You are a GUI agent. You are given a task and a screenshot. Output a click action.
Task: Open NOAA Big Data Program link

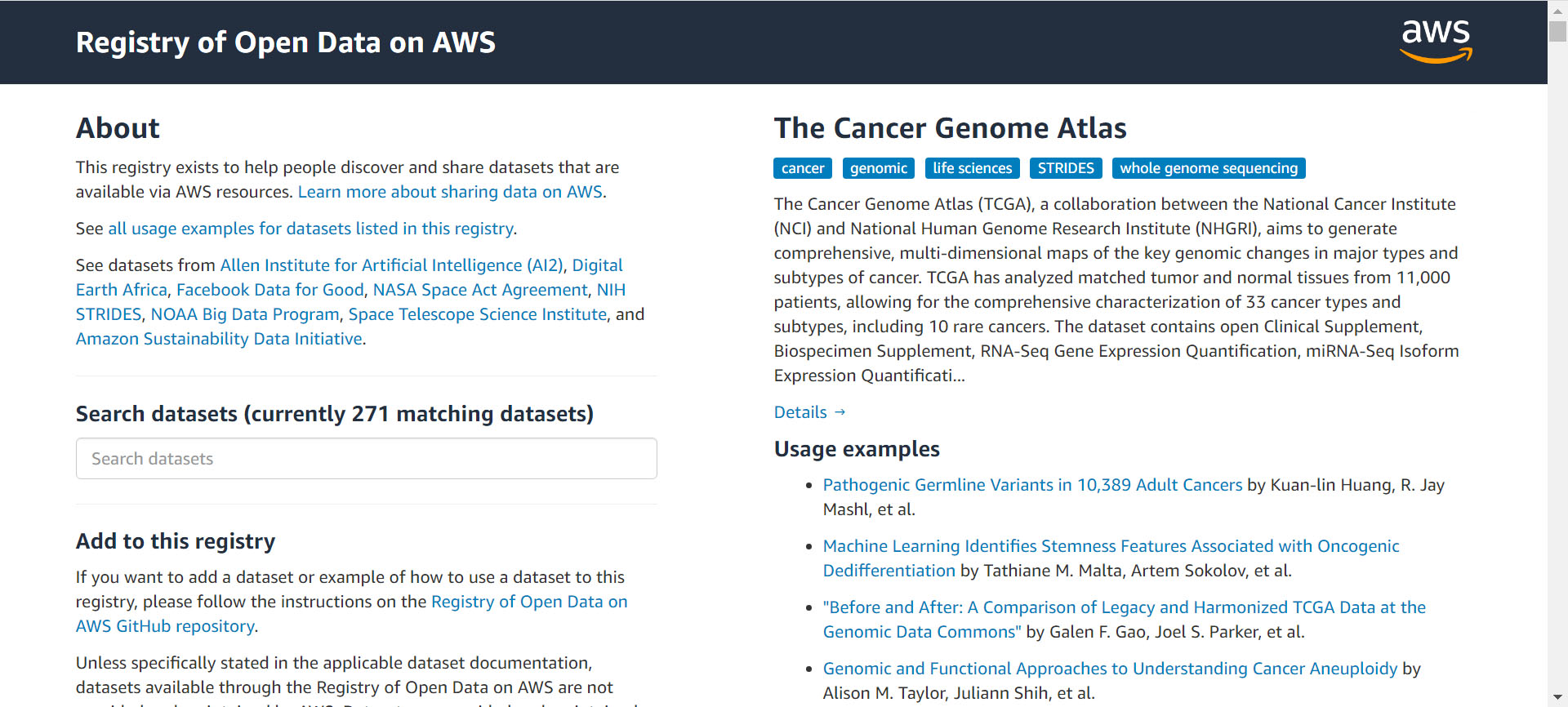(245, 314)
